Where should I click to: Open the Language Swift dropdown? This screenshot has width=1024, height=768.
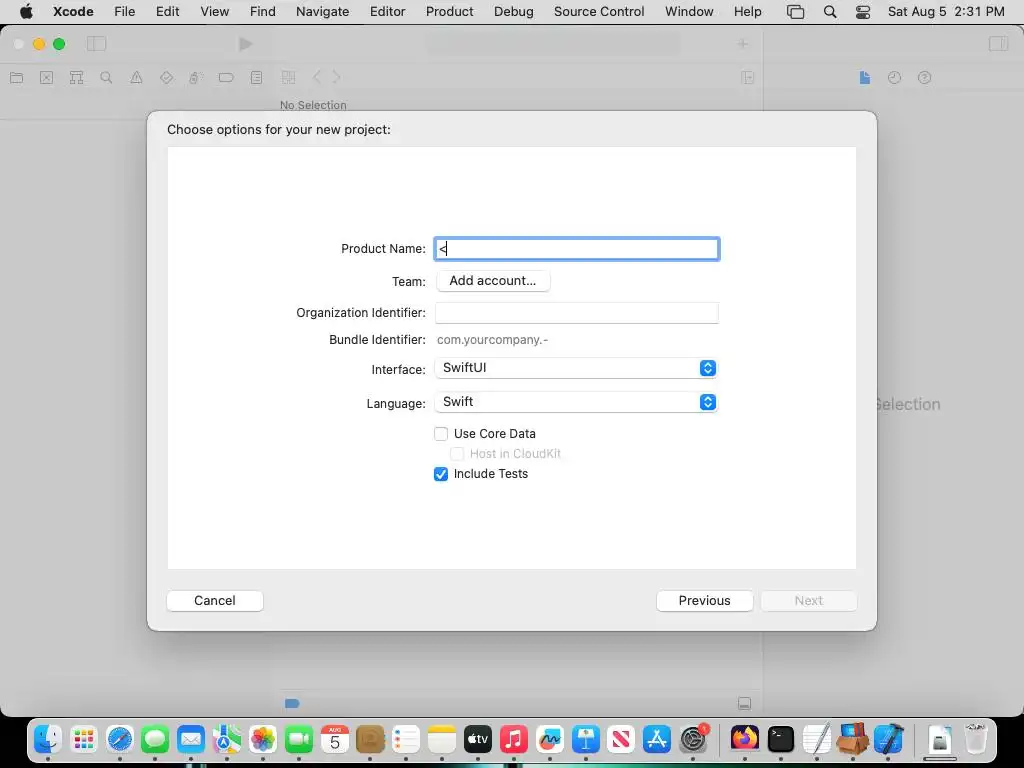click(576, 402)
